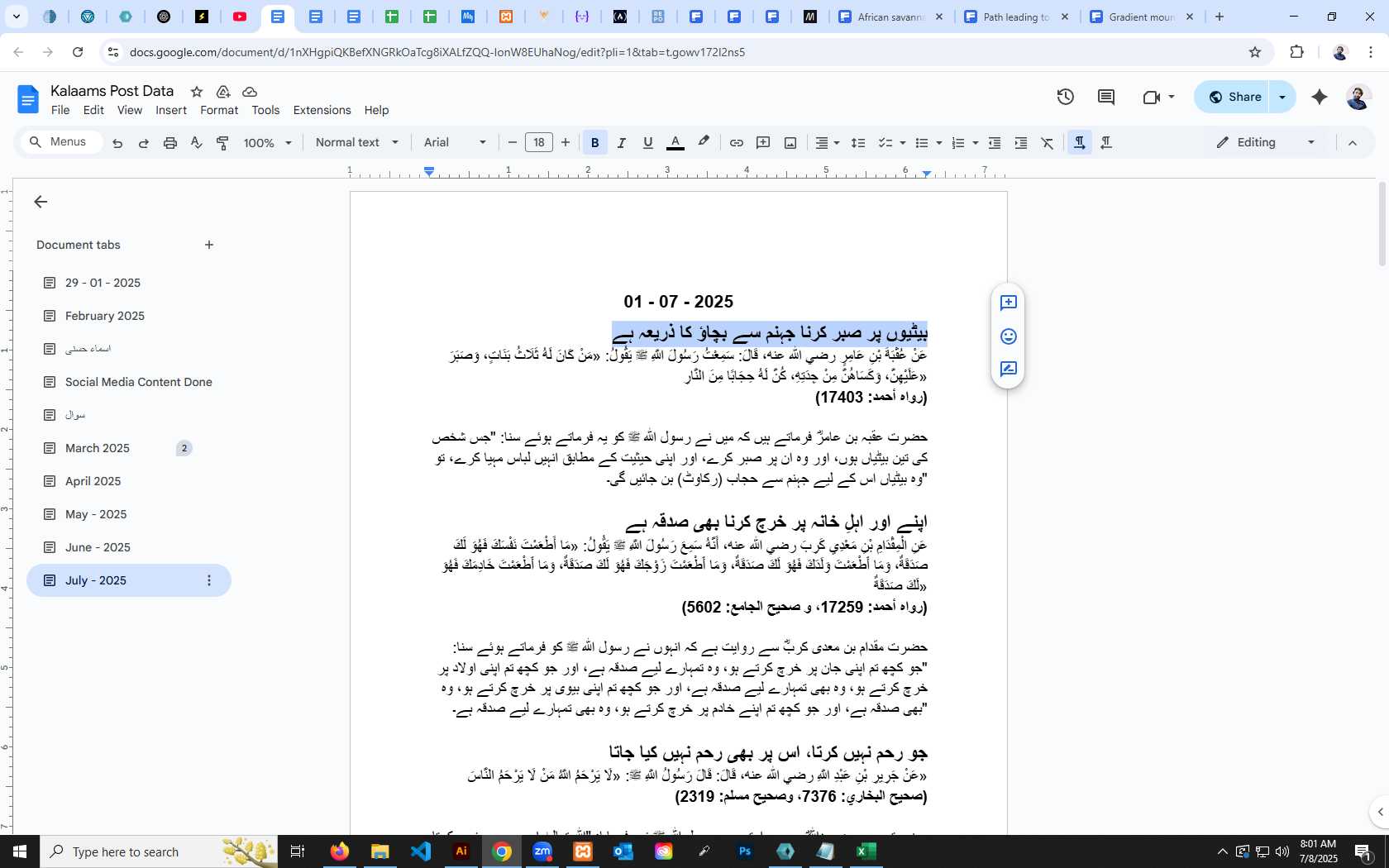The height and width of the screenshot is (868, 1389).
Task: Open the Social Media Content Done tab
Action: click(138, 382)
